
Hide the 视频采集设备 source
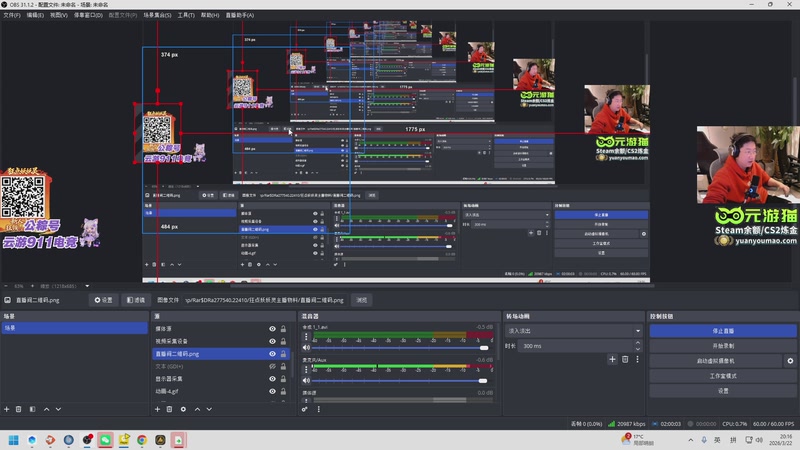(x=272, y=341)
